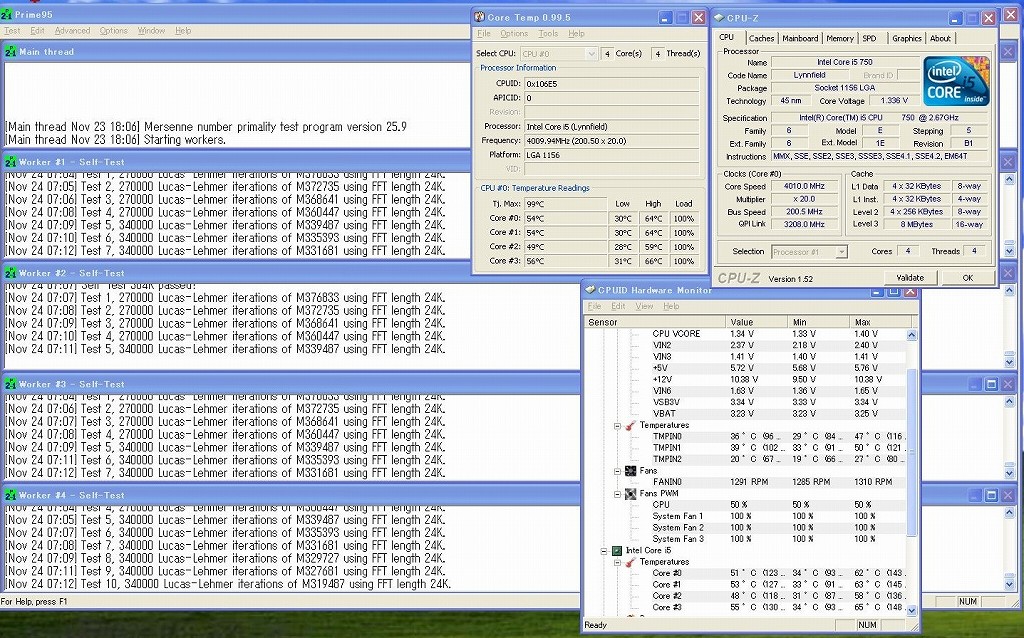Click the CPU-Z title bar icon

pyautogui.click(x=719, y=17)
